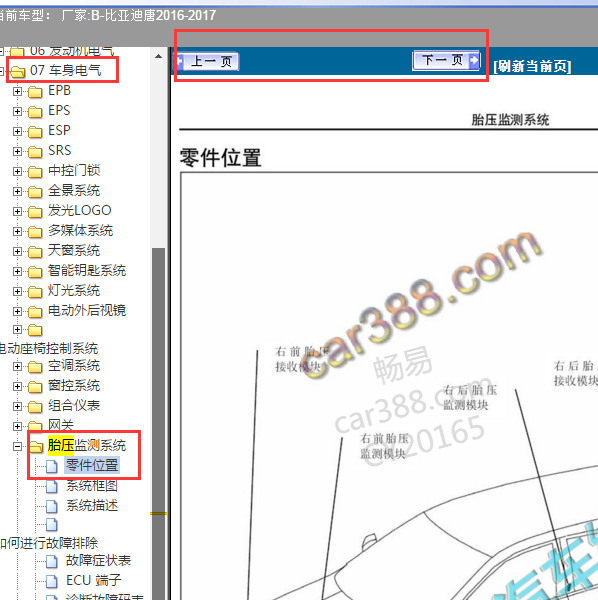Select the 07 车身电气 folder label
This screenshot has height=600, width=598.
coord(65,70)
